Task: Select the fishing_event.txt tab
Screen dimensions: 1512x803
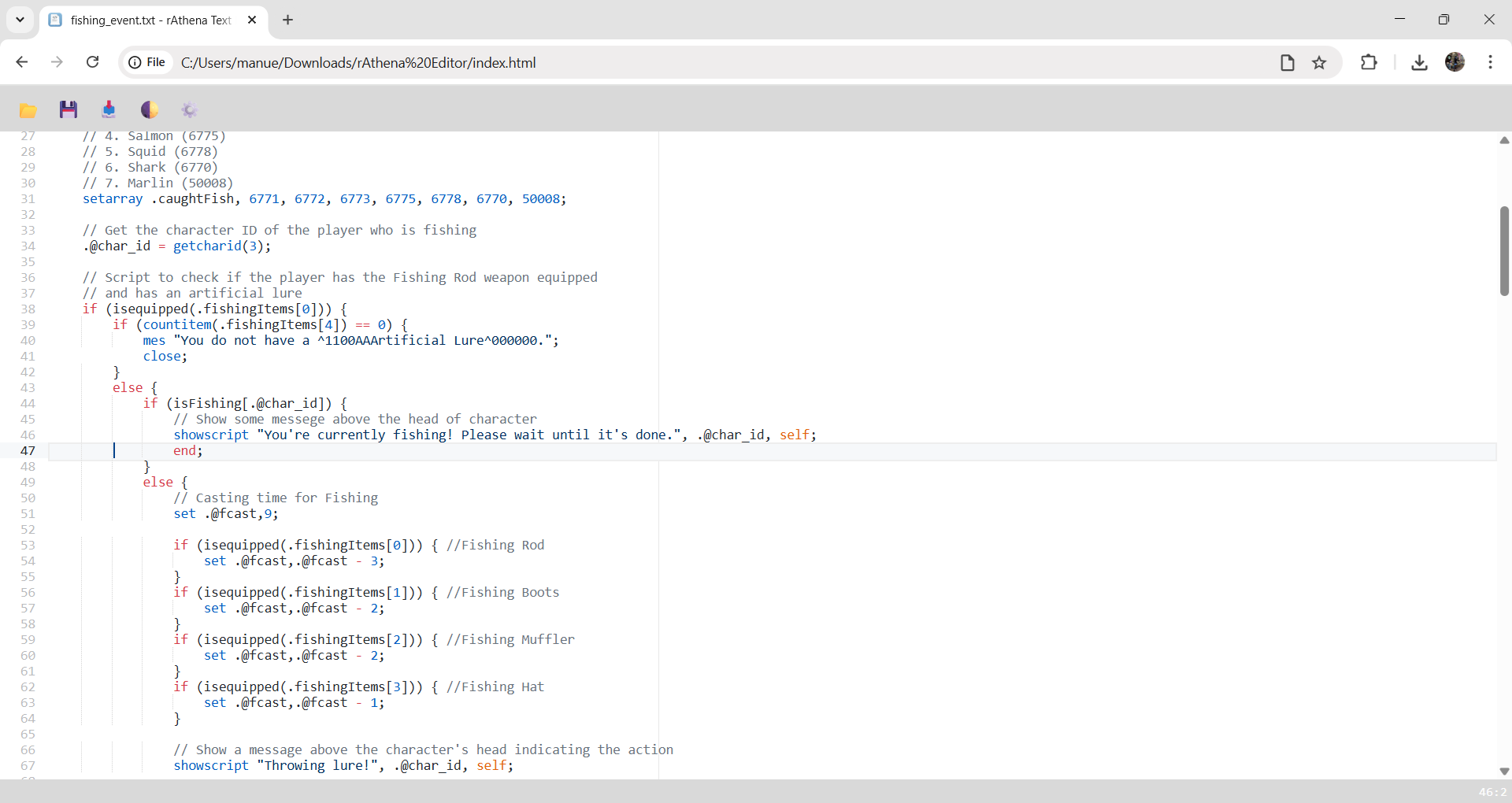Action: [x=150, y=20]
